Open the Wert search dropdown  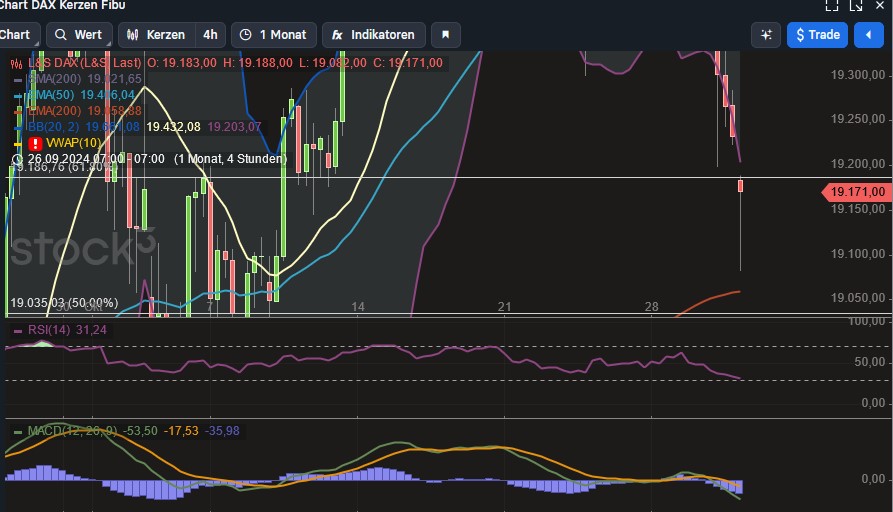79,35
